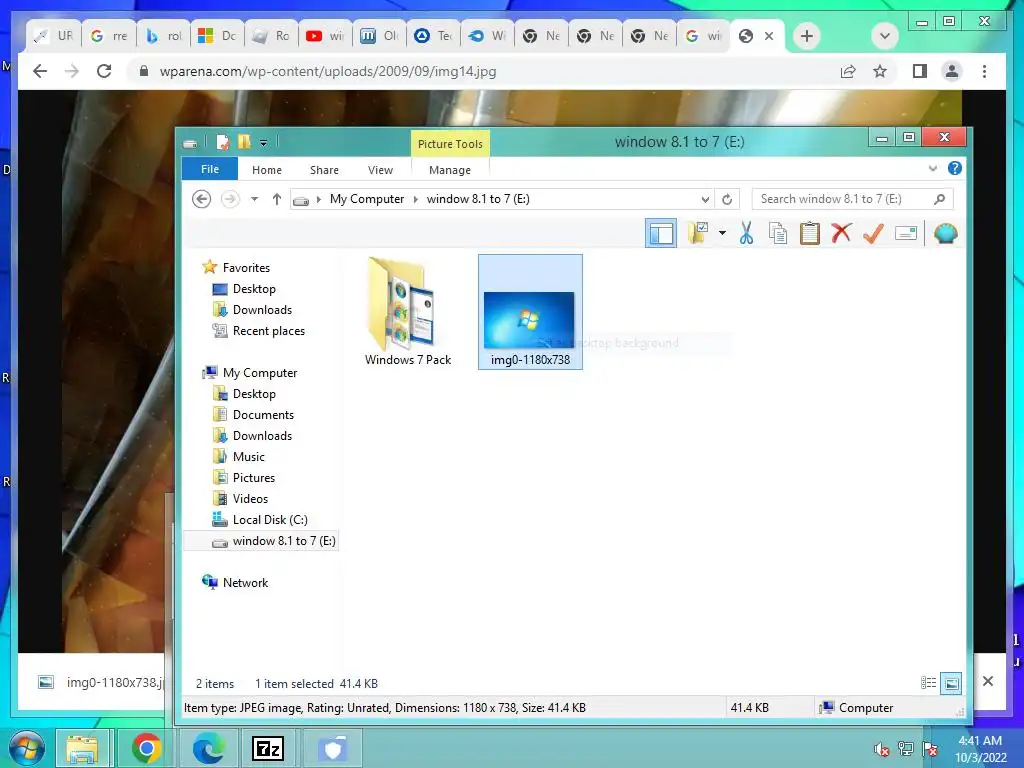Open the folder options dropdown arrow
Viewport: 1024px width, 768px height.
(722, 233)
